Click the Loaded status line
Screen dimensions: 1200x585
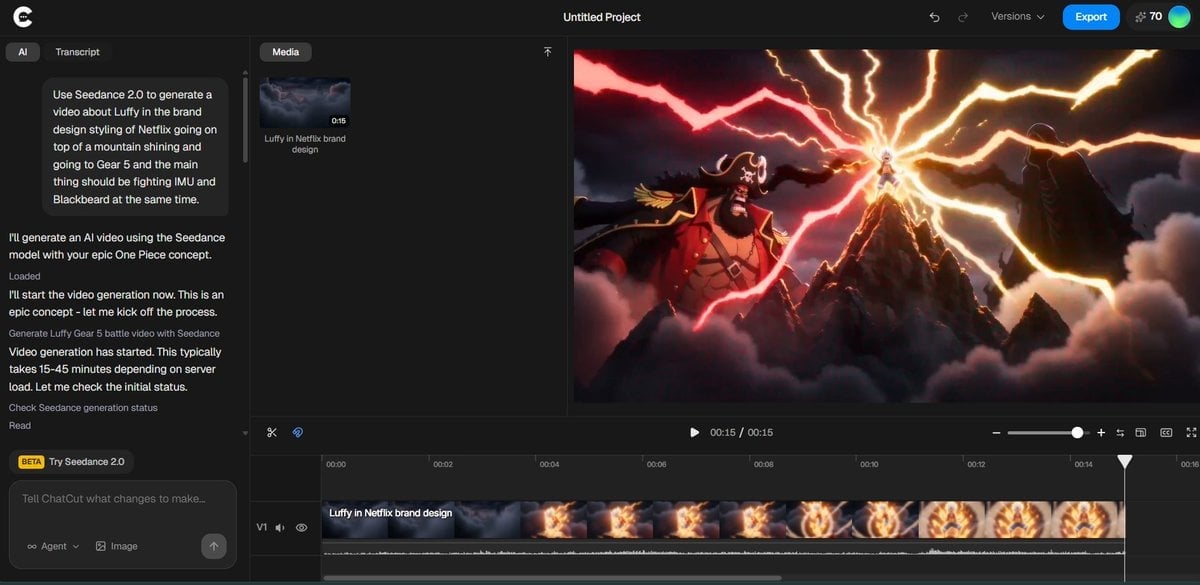tap(25, 276)
